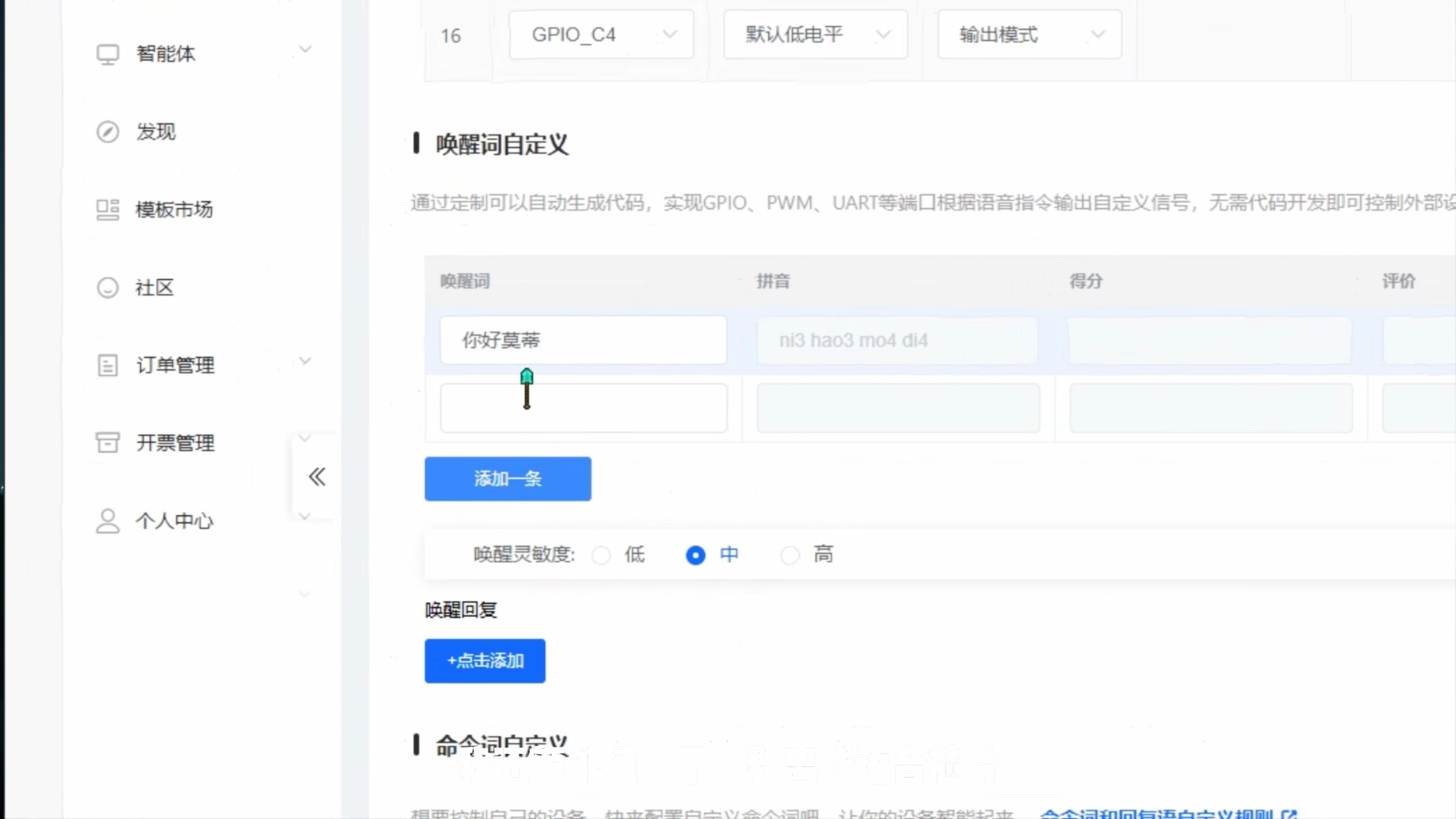Open the GPIO_C4 pin dropdown
Screen dimensions: 1456x819
[x=601, y=35]
